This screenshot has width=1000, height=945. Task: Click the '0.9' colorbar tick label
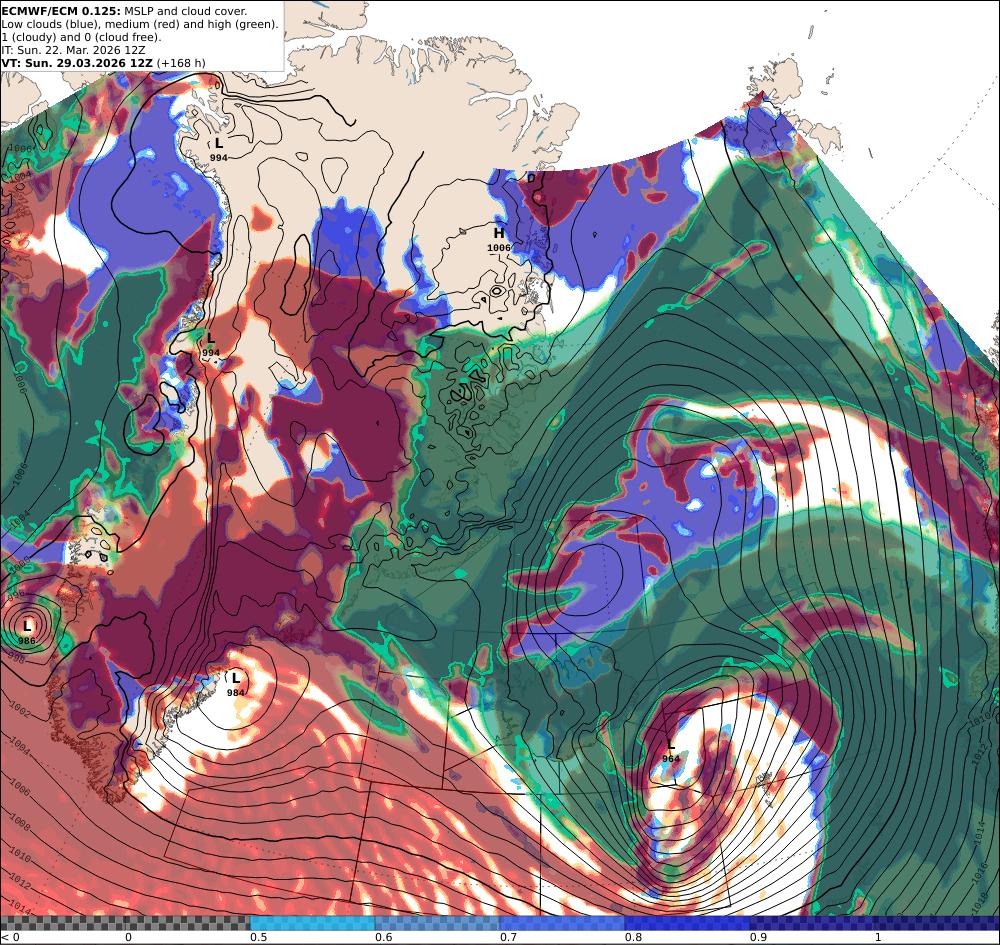coord(758,937)
